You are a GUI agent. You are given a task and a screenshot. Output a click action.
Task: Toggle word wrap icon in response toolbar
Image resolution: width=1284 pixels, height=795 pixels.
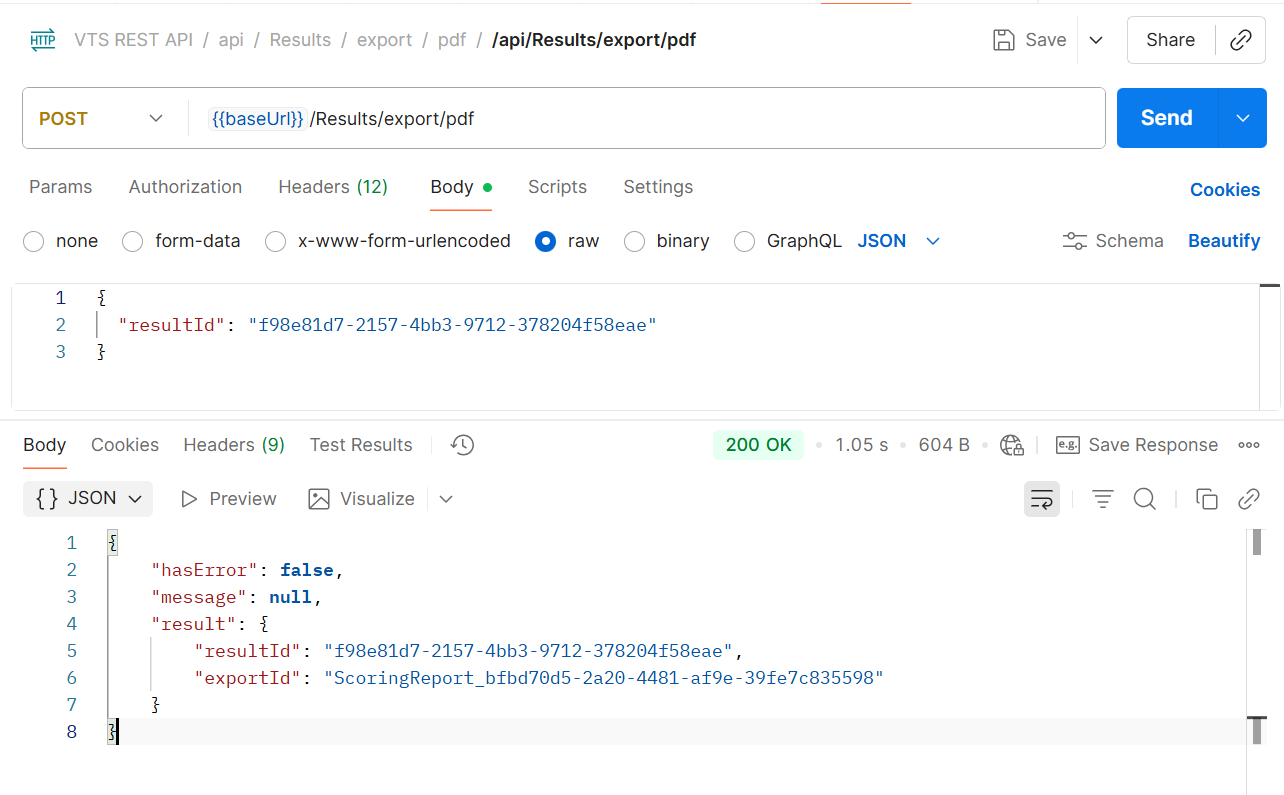[1041, 499]
